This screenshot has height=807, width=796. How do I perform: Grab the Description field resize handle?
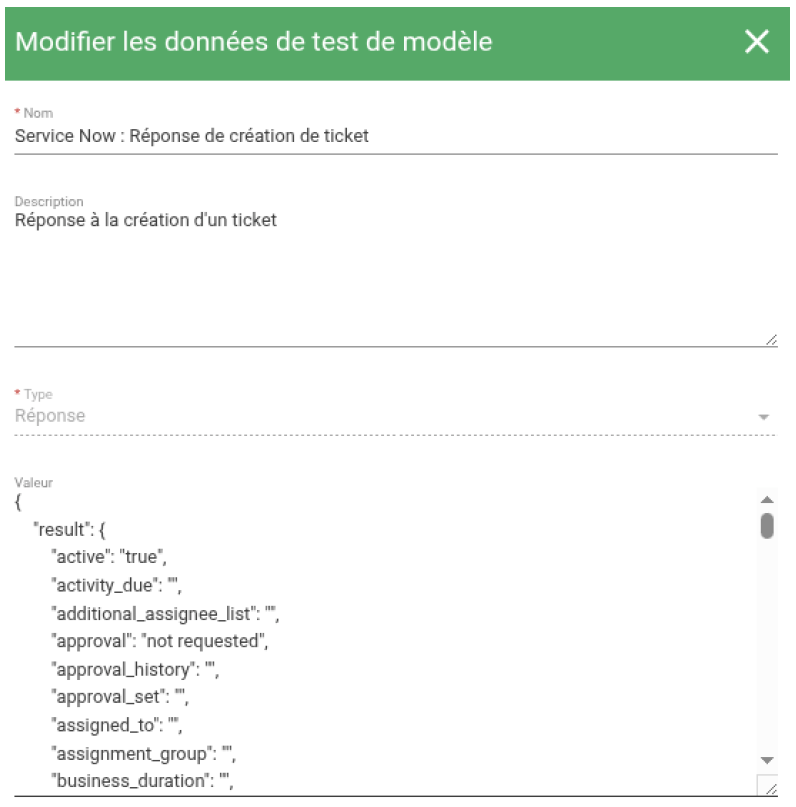point(770,340)
